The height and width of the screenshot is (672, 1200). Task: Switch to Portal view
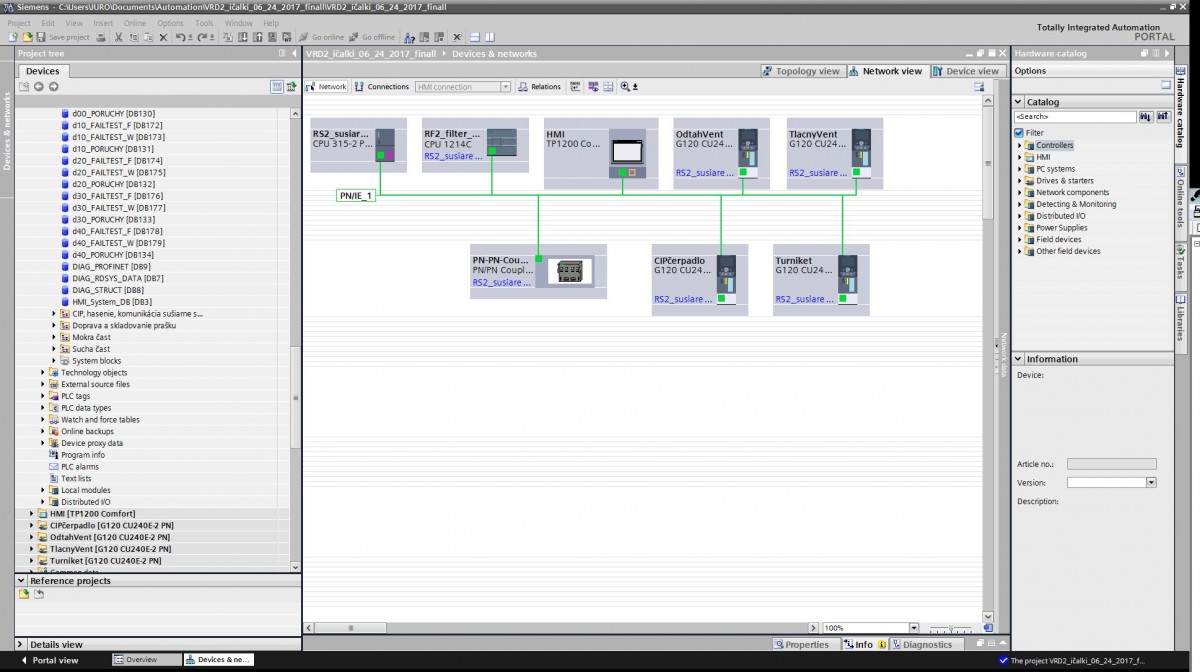[x=50, y=660]
